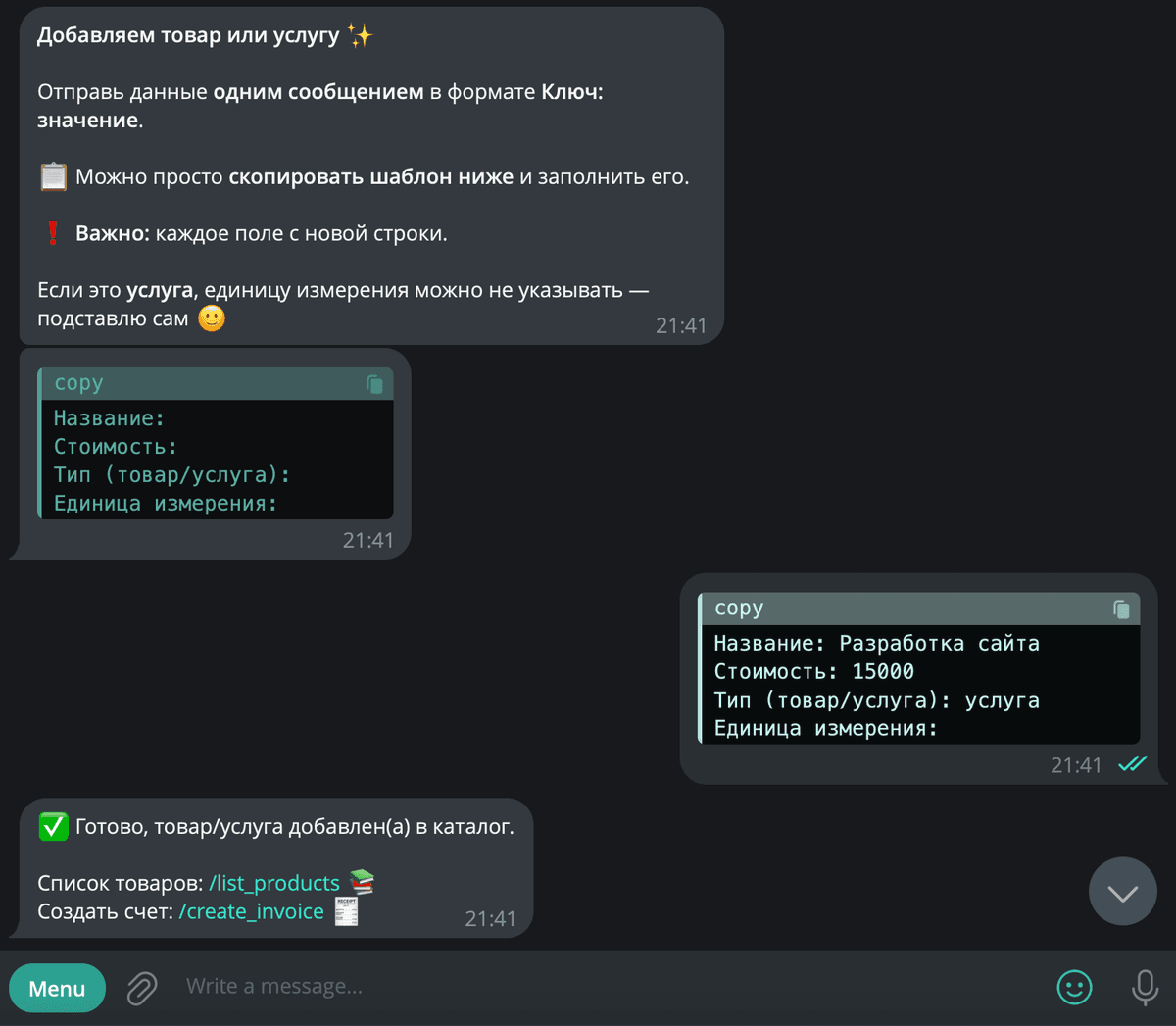Run the /list_products command link
The image size is (1176, 1026).
point(274,883)
